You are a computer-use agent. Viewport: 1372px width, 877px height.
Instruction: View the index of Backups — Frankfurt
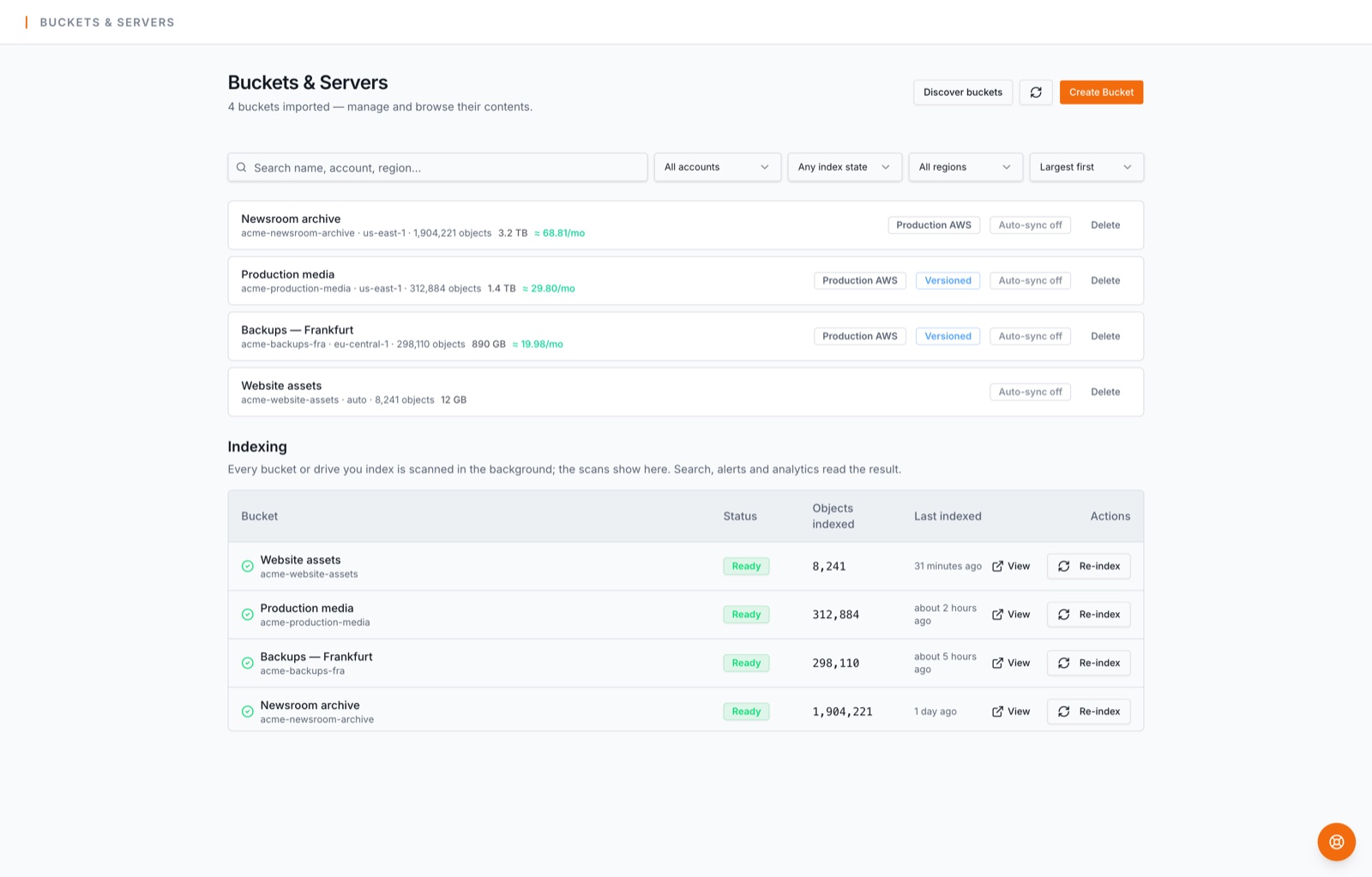(x=1011, y=664)
